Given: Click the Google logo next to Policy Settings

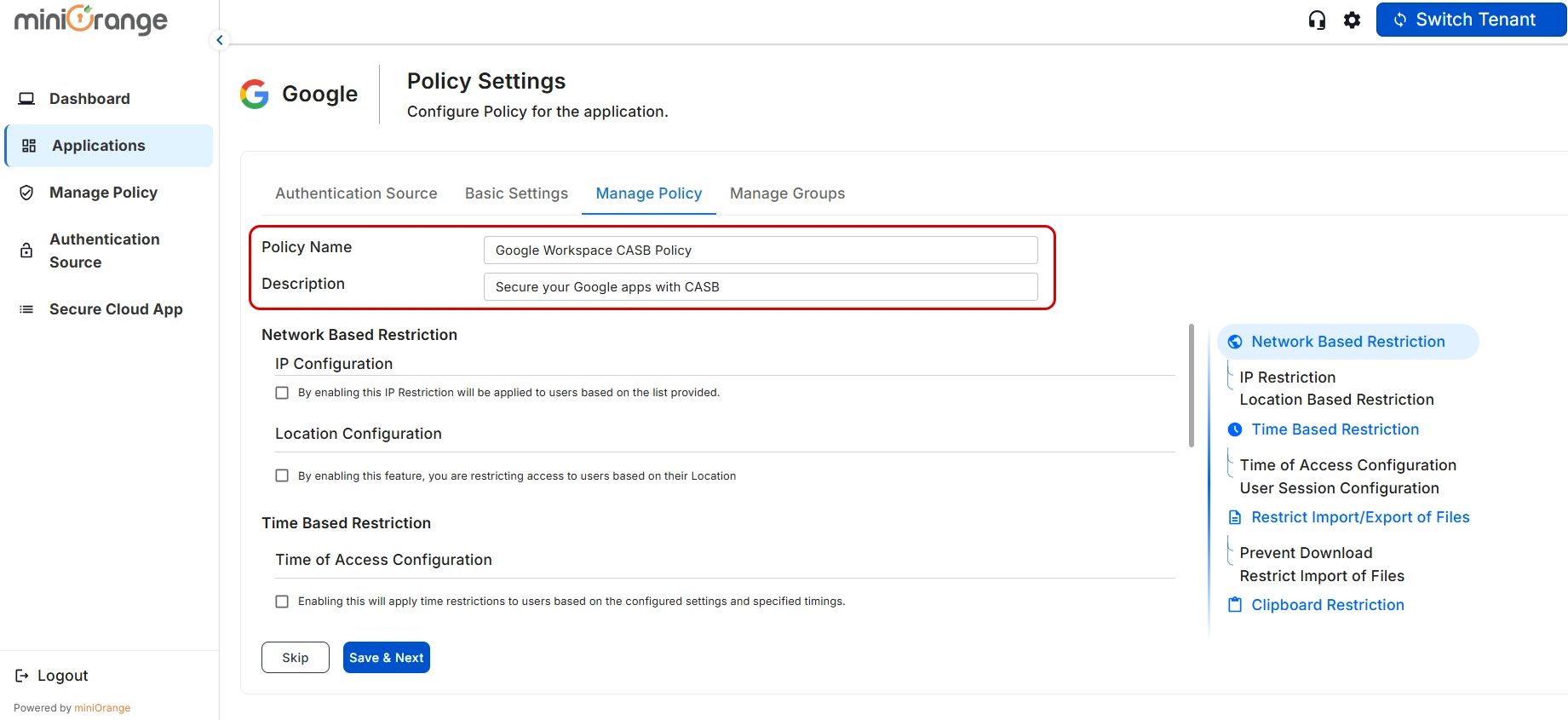Looking at the screenshot, I should tap(253, 94).
